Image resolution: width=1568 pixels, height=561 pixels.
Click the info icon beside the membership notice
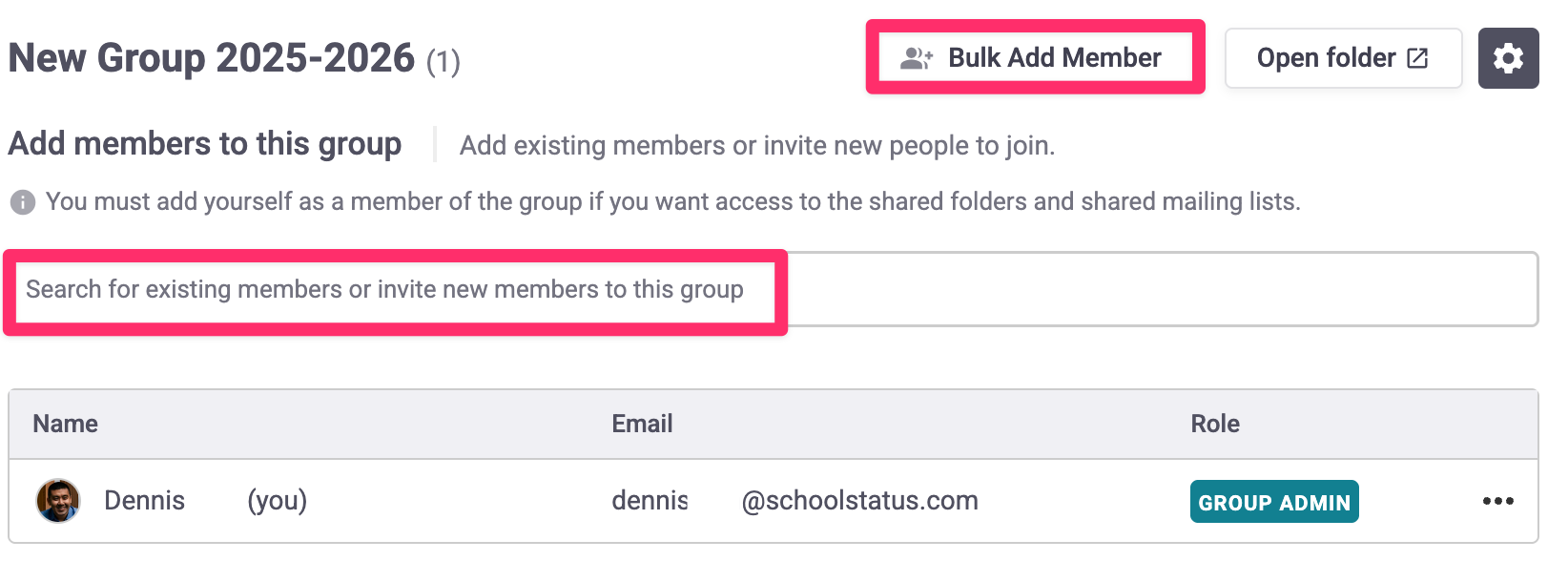click(x=23, y=202)
